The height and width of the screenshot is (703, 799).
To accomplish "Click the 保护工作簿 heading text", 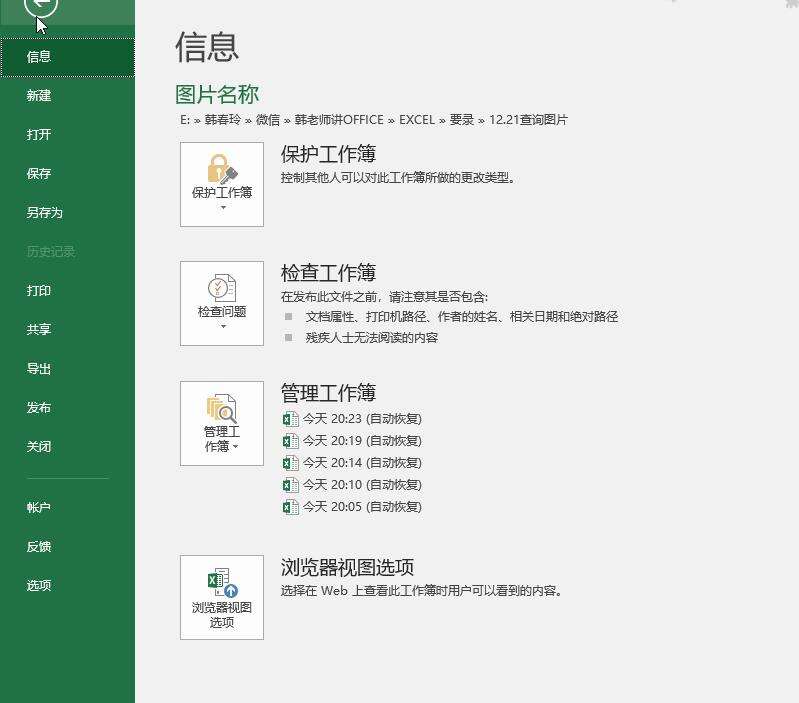I will [x=328, y=154].
